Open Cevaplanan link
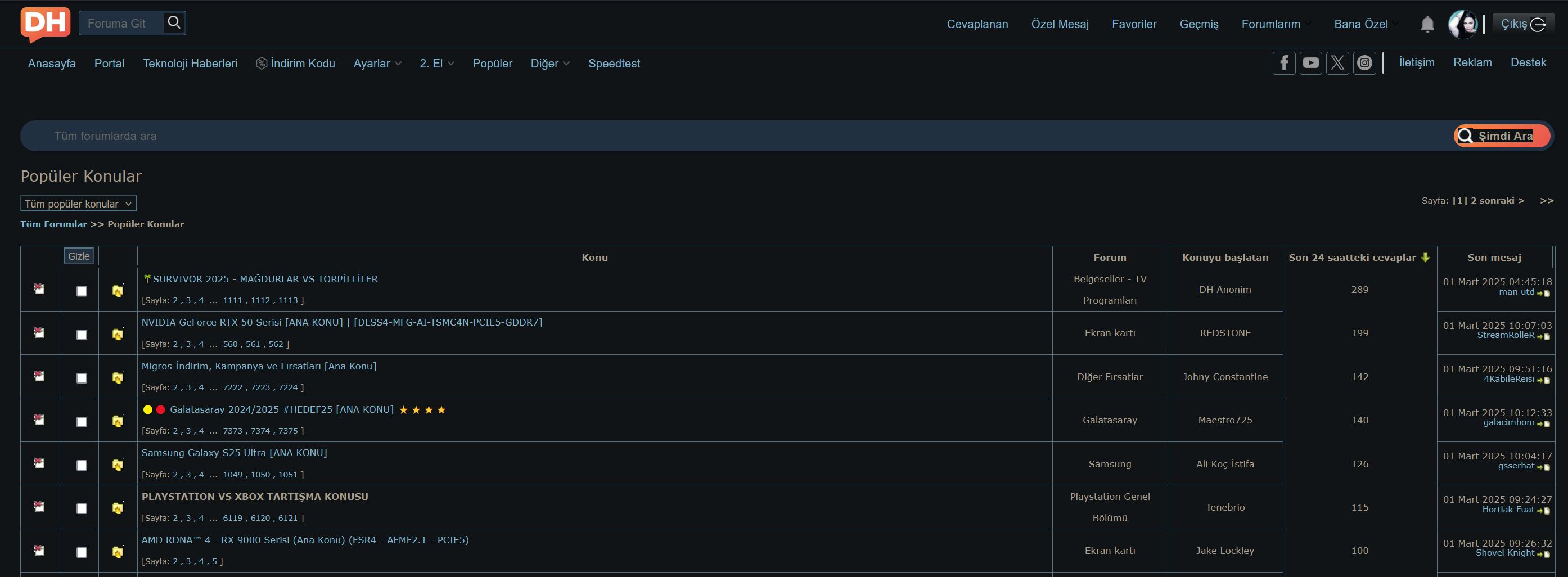The image size is (1568, 577). (977, 24)
